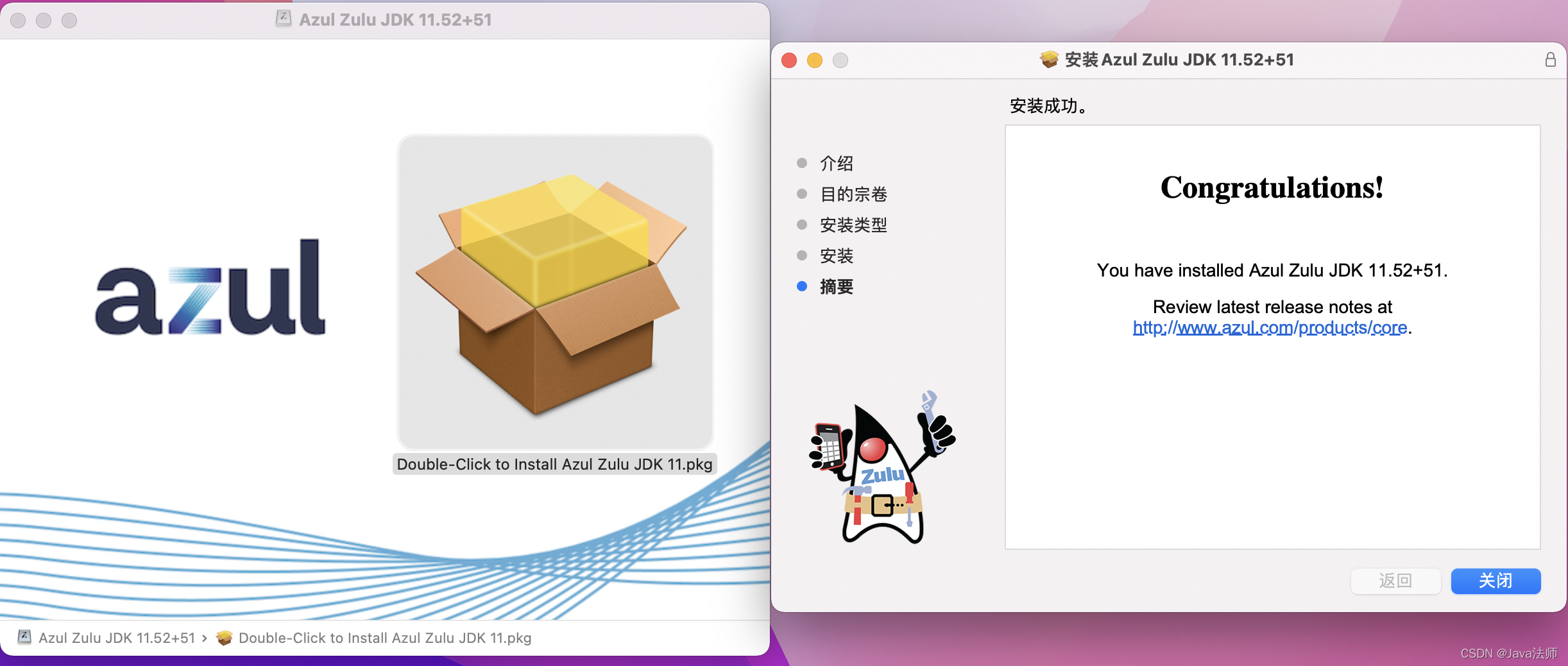Click the 安装成功。 status text
The image size is (1568, 666).
[x=1048, y=106]
